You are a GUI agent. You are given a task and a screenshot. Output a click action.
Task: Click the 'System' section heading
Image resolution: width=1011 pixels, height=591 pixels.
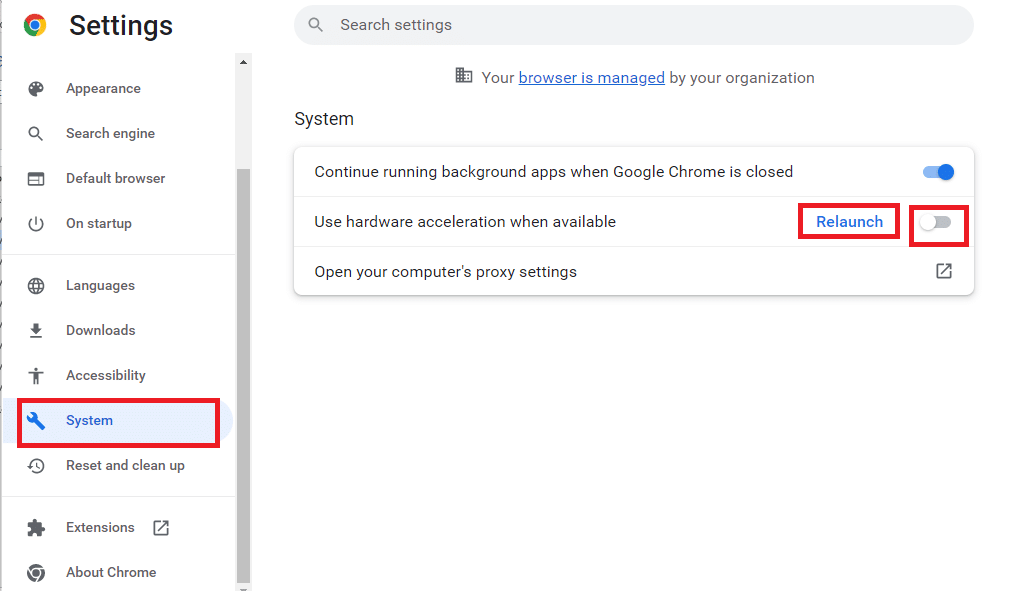tap(324, 119)
